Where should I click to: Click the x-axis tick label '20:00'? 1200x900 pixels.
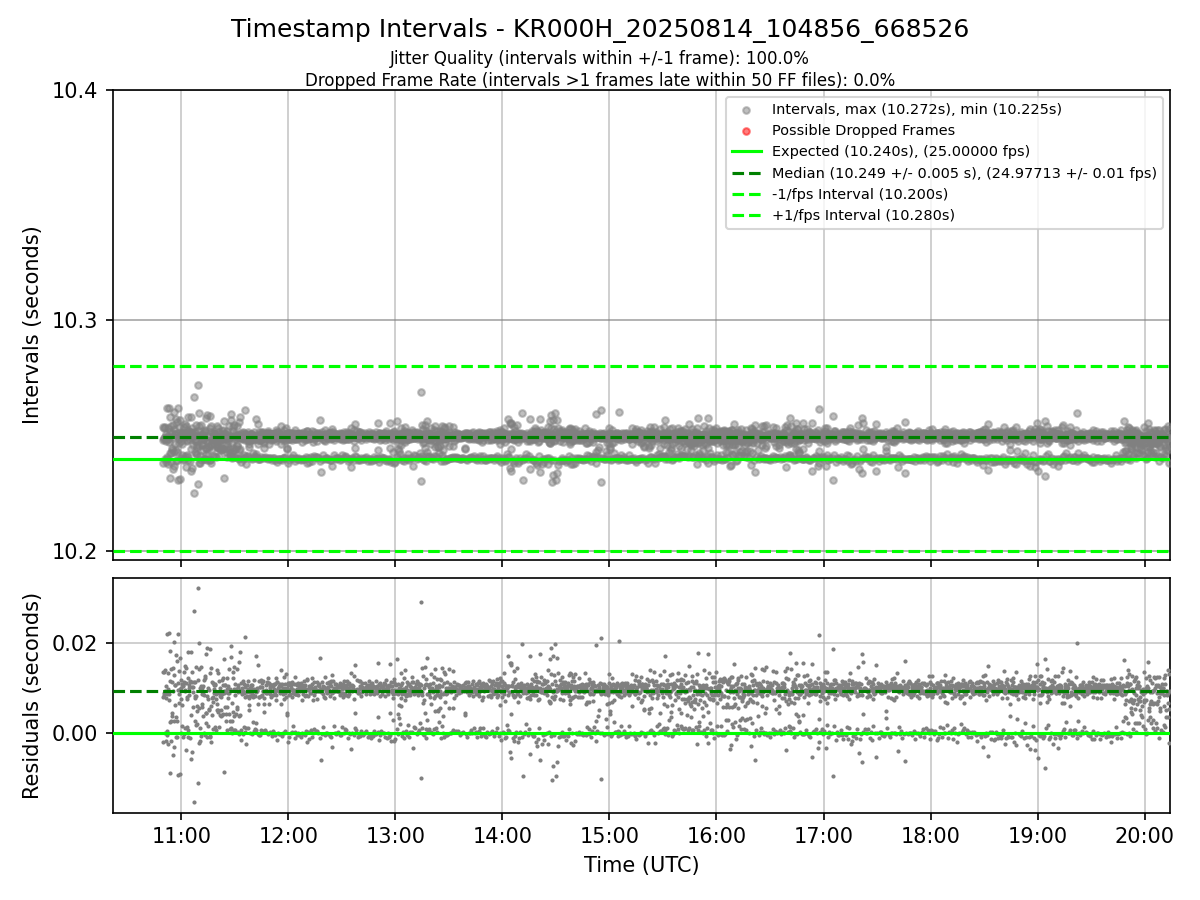coord(1144,834)
